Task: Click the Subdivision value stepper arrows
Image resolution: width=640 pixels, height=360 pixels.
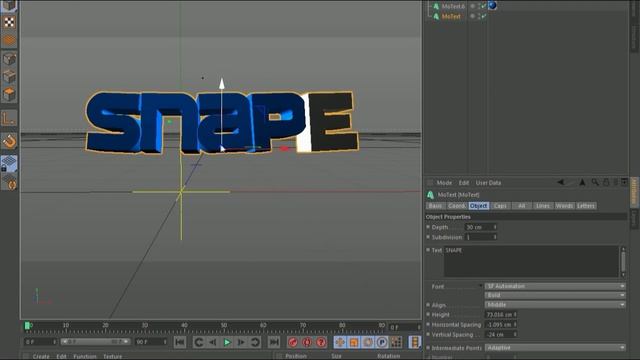Action: tap(495, 237)
